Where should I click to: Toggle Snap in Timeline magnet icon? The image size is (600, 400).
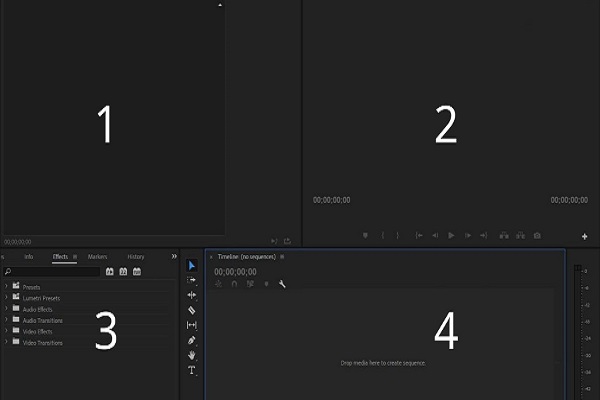234,284
